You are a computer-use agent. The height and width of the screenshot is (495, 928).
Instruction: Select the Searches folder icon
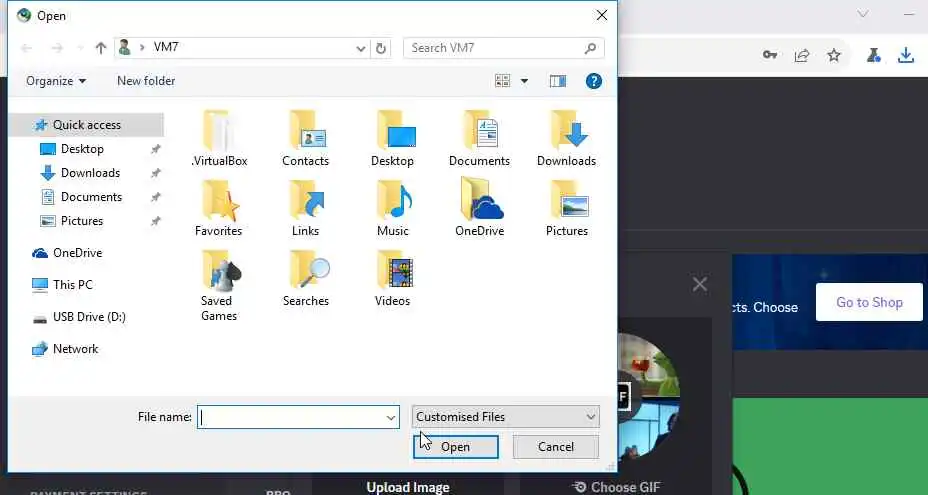[305, 278]
